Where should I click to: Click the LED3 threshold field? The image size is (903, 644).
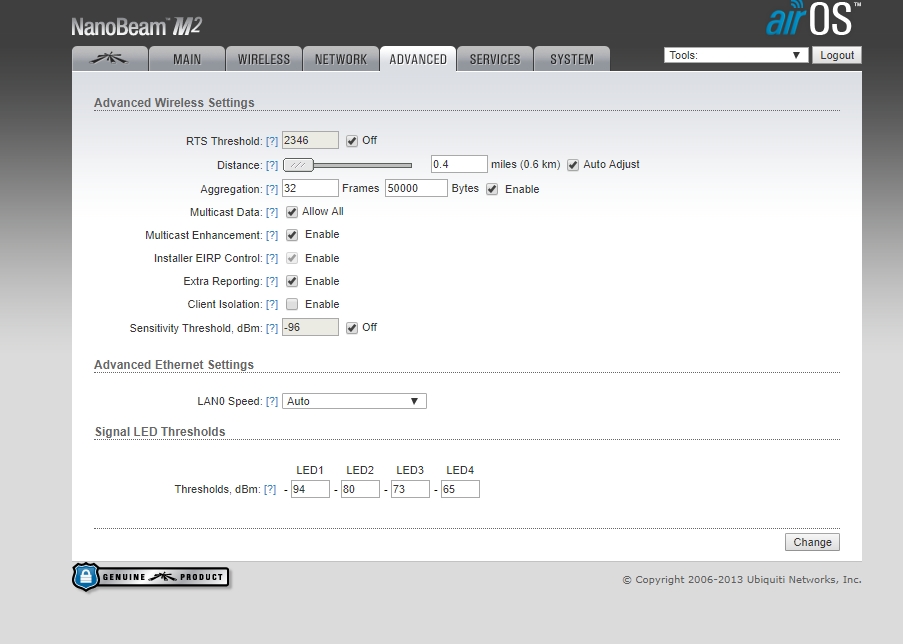point(410,489)
